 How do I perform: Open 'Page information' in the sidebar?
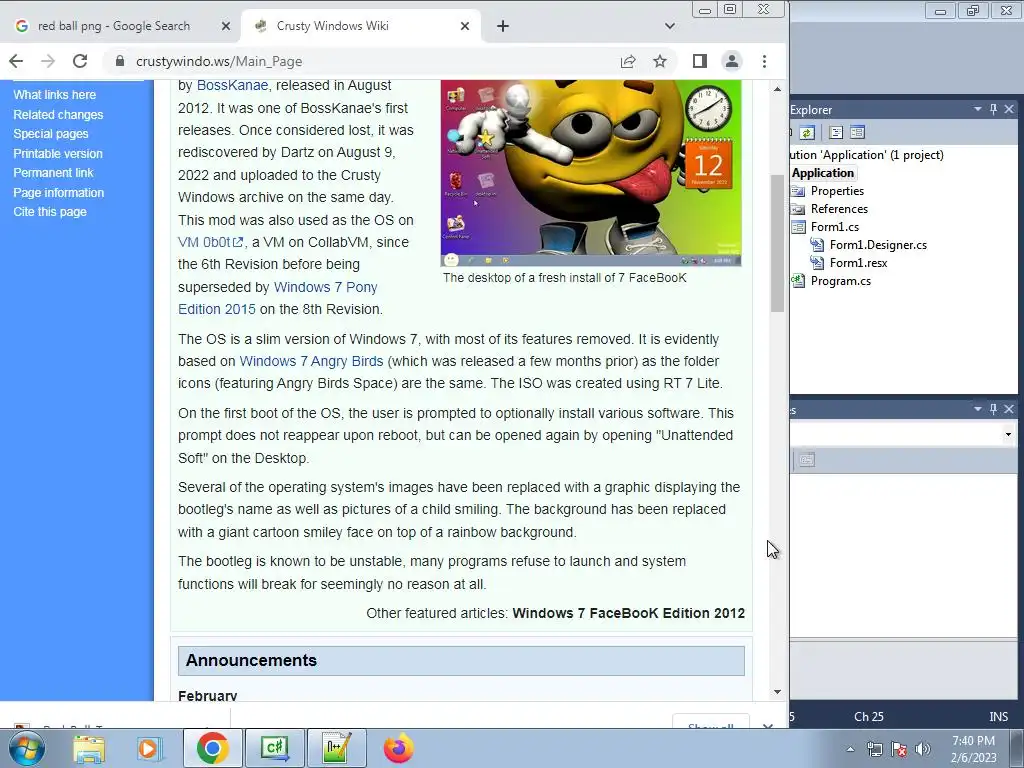click(x=59, y=193)
